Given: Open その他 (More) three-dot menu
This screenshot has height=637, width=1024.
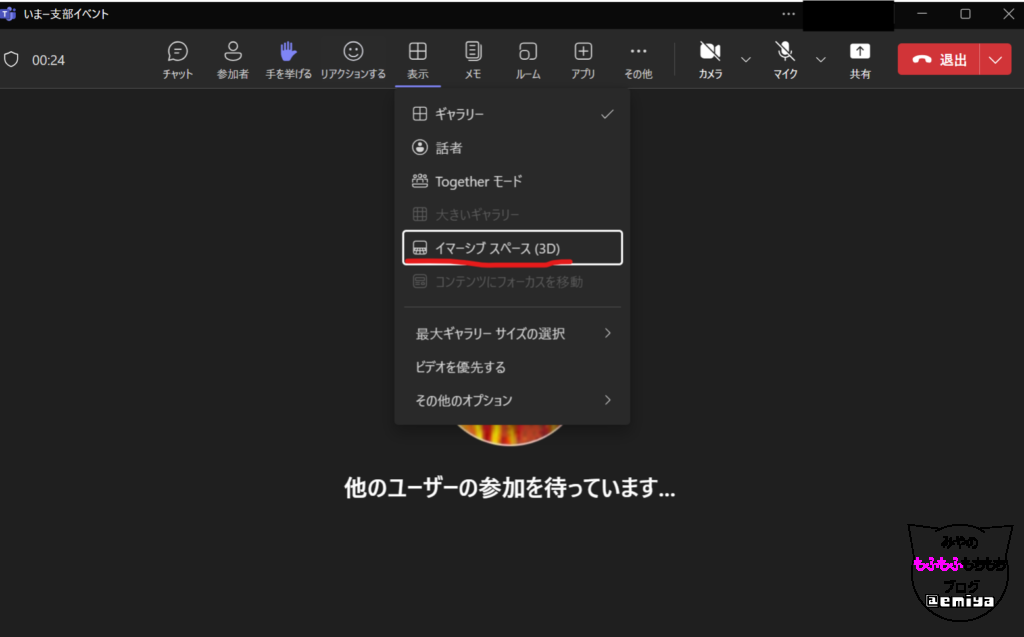Looking at the screenshot, I should tap(638, 59).
